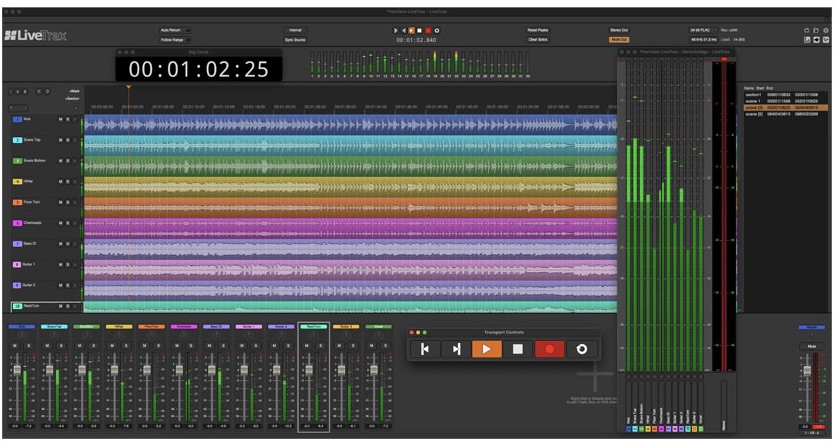Click the +Mark button above the tracks
838x445 pixels.
point(74,91)
